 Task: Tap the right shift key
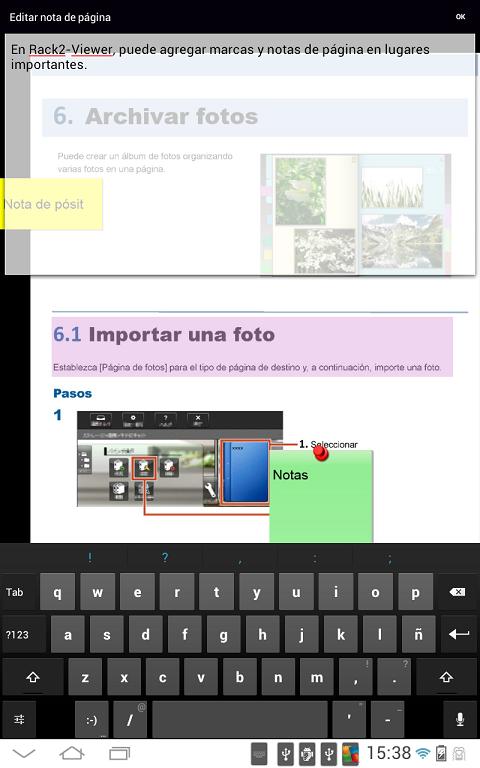point(446,677)
